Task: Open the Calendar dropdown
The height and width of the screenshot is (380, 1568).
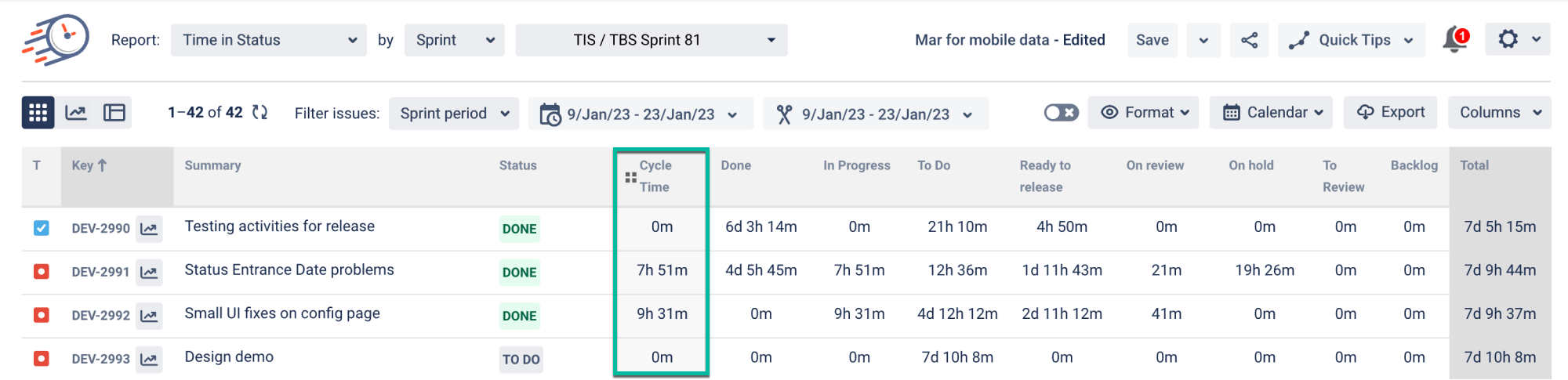Action: coord(1272,113)
